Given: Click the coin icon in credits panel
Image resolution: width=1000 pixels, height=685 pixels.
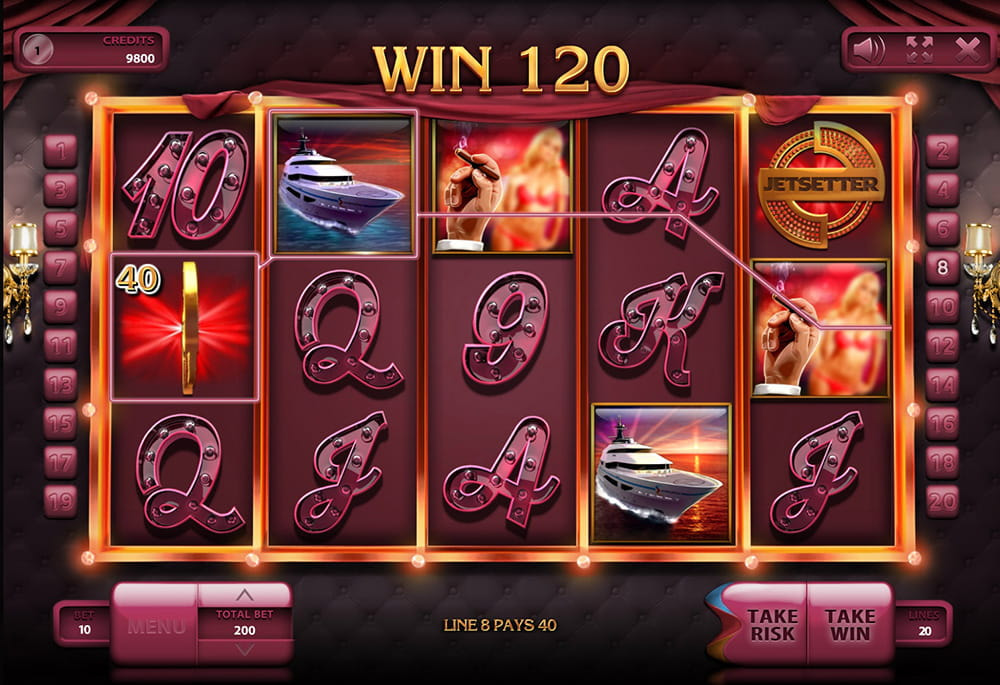Looking at the screenshot, I should coord(38,50).
